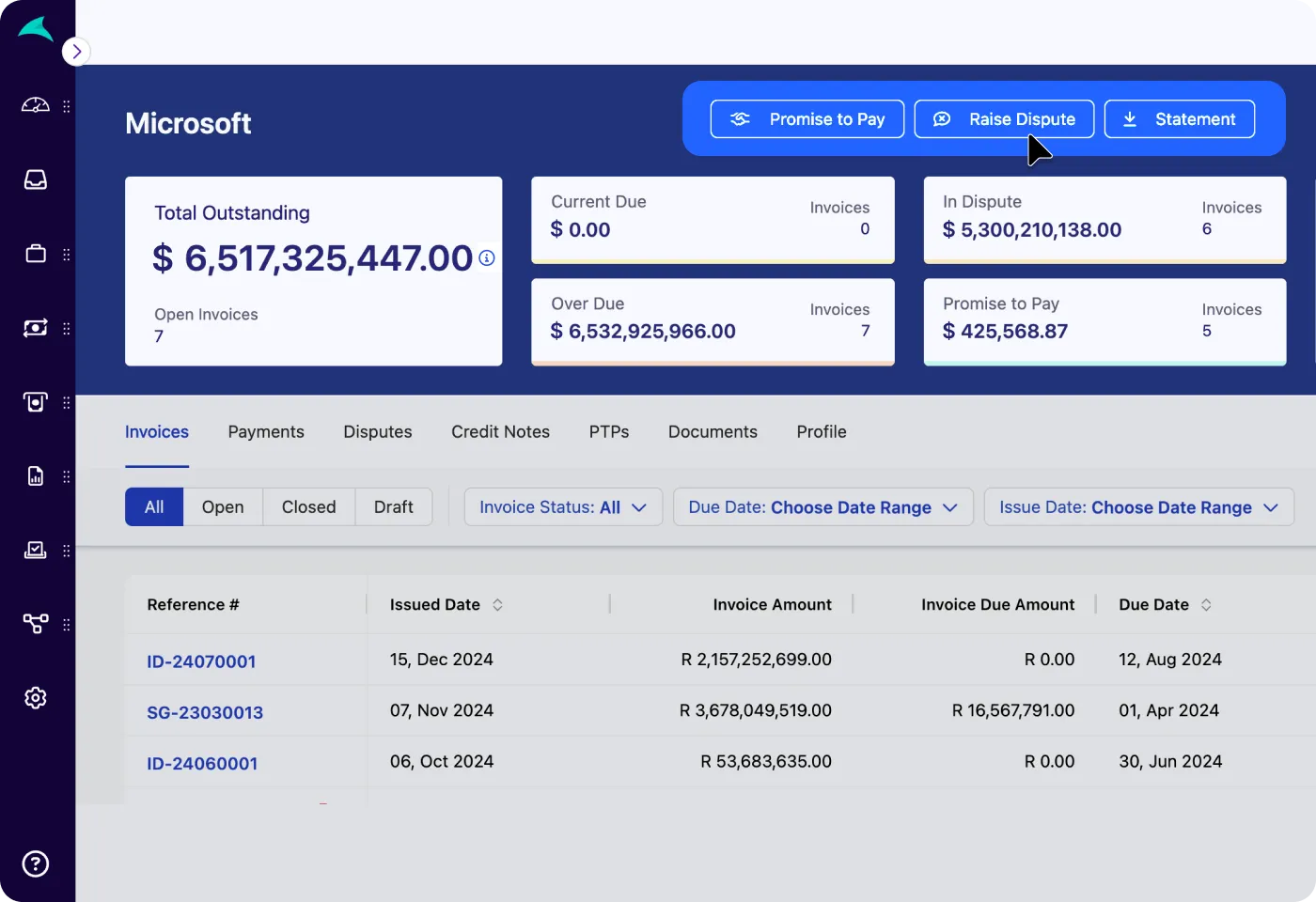Click drag dots beside the report icon
Screen dimensions: 1316x902
(x=67, y=477)
